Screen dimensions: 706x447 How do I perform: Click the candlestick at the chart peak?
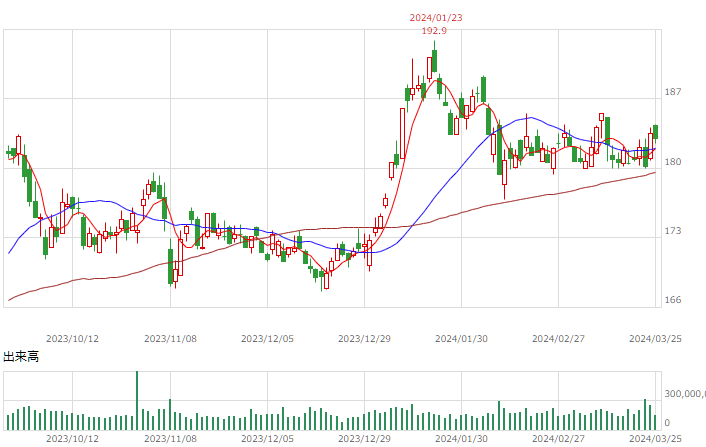click(x=434, y=60)
